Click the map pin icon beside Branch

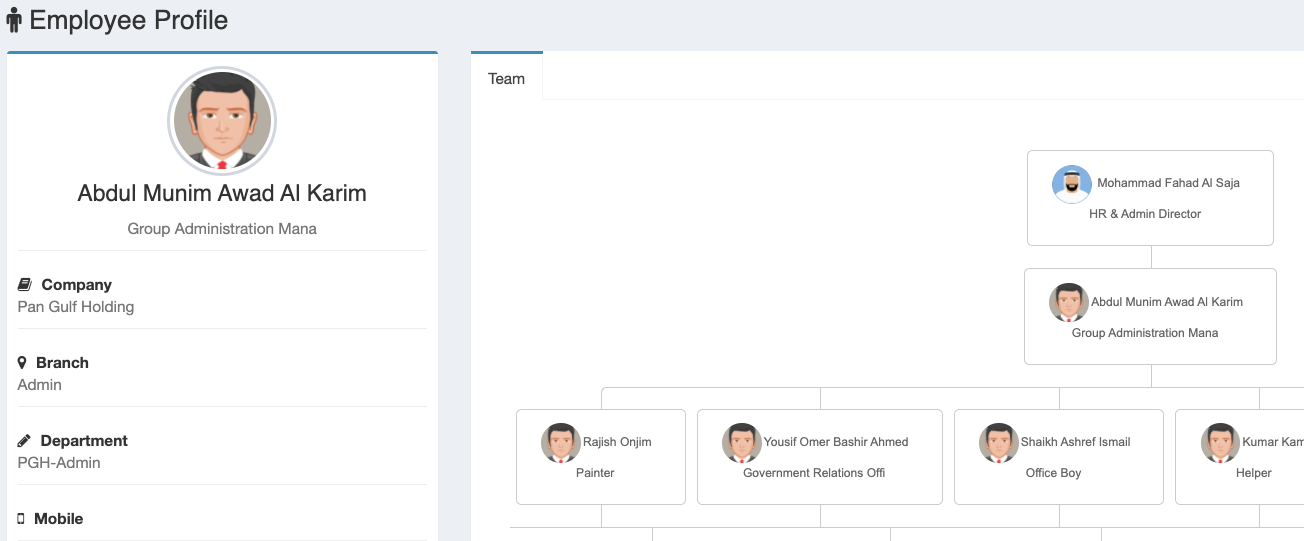pyautogui.click(x=22, y=363)
